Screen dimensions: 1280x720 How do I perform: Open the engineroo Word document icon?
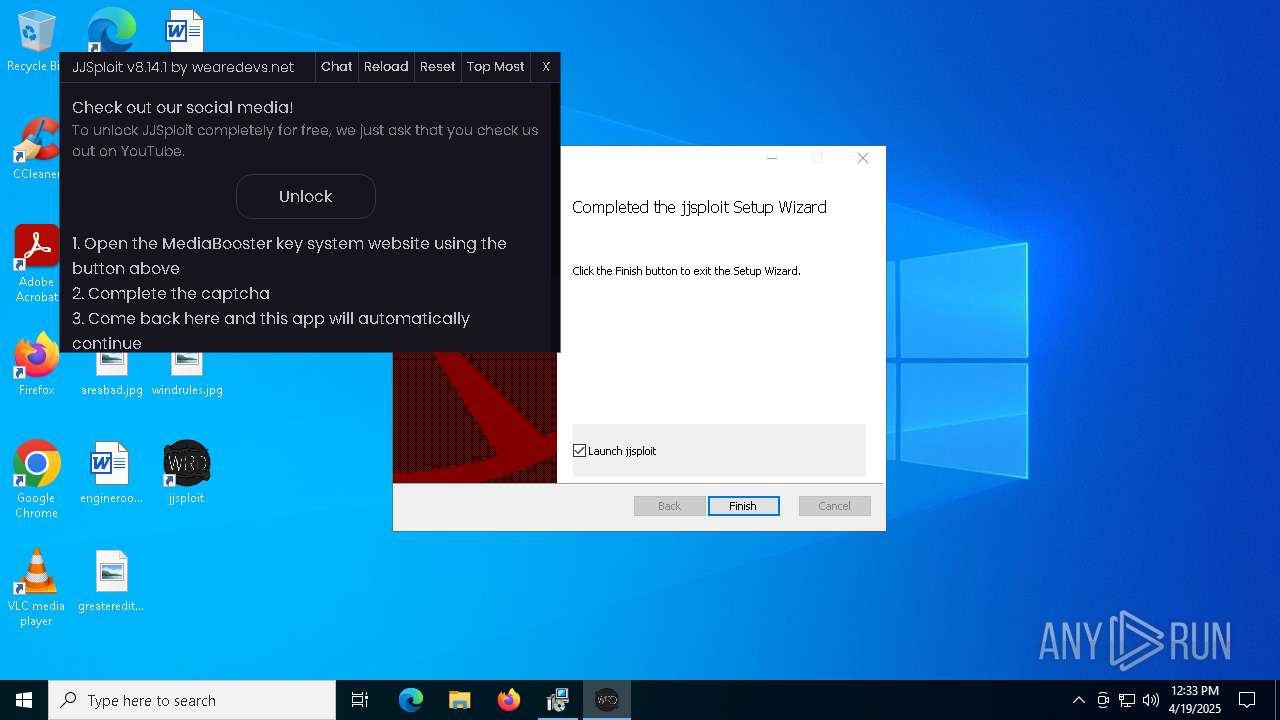pyautogui.click(x=111, y=472)
